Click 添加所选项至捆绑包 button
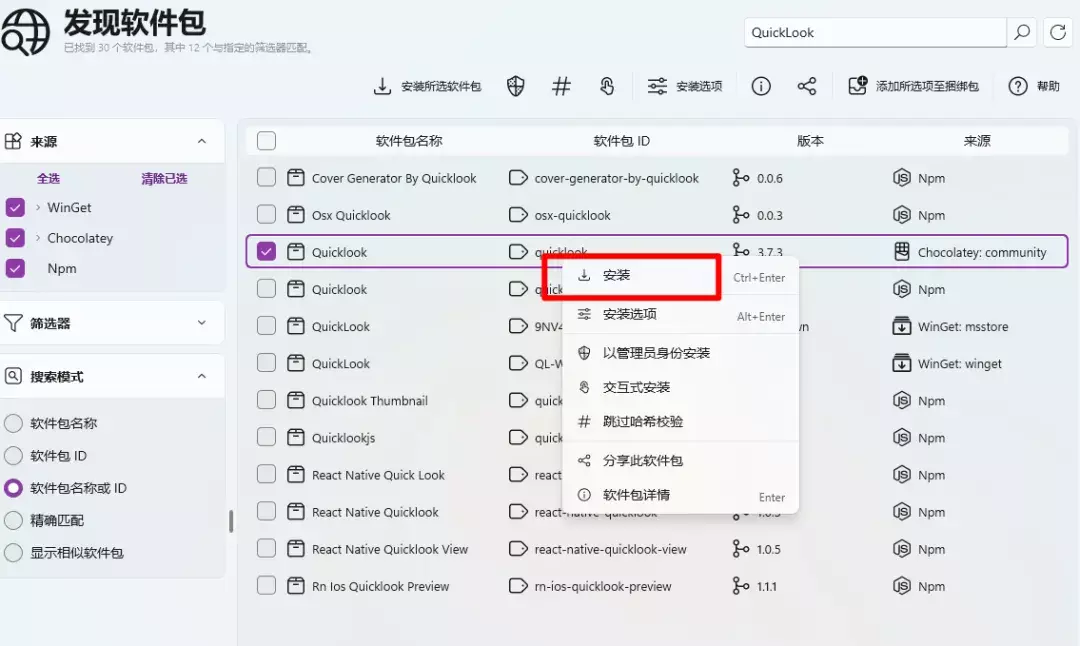 (913, 86)
